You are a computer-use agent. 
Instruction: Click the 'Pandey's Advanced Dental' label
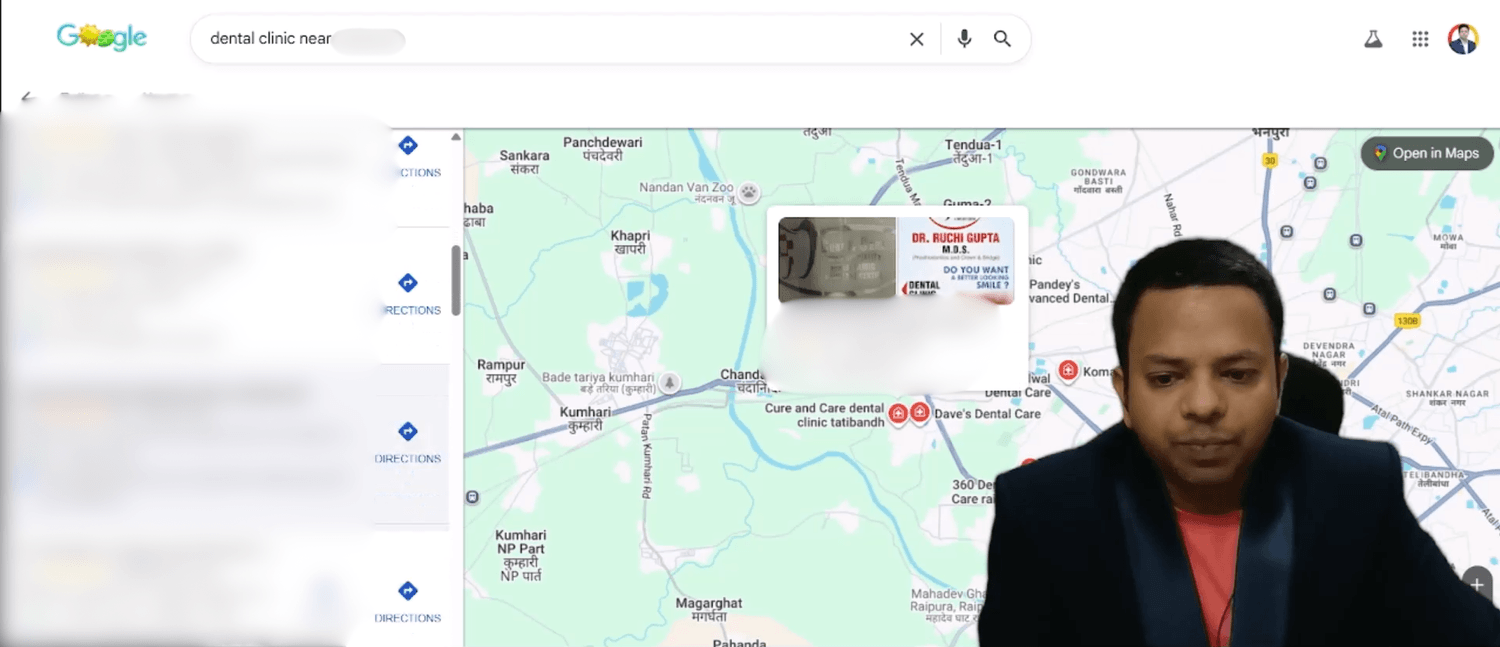[1069, 291]
